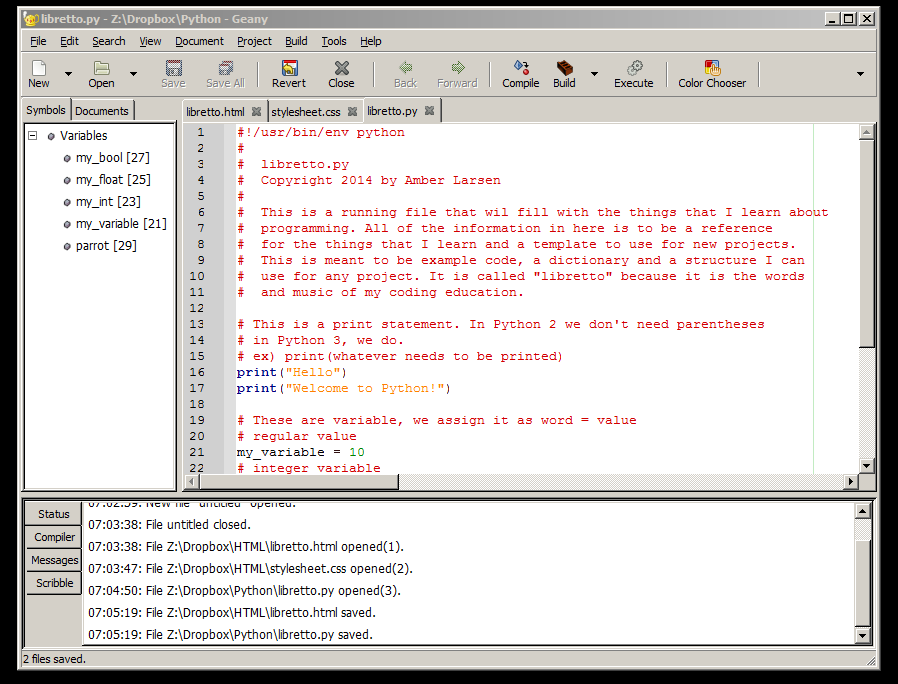Create a new file with New icon

click(38, 74)
